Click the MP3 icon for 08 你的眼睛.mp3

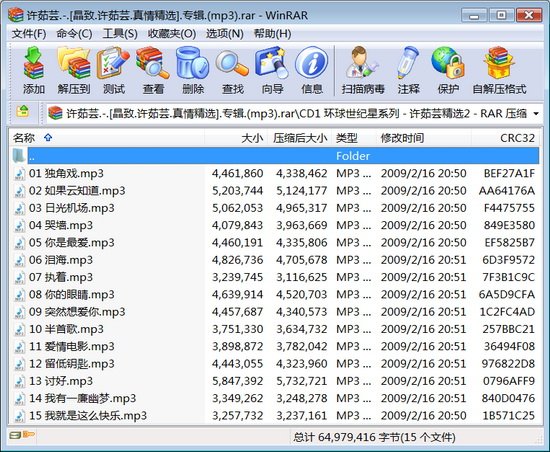coord(19,295)
